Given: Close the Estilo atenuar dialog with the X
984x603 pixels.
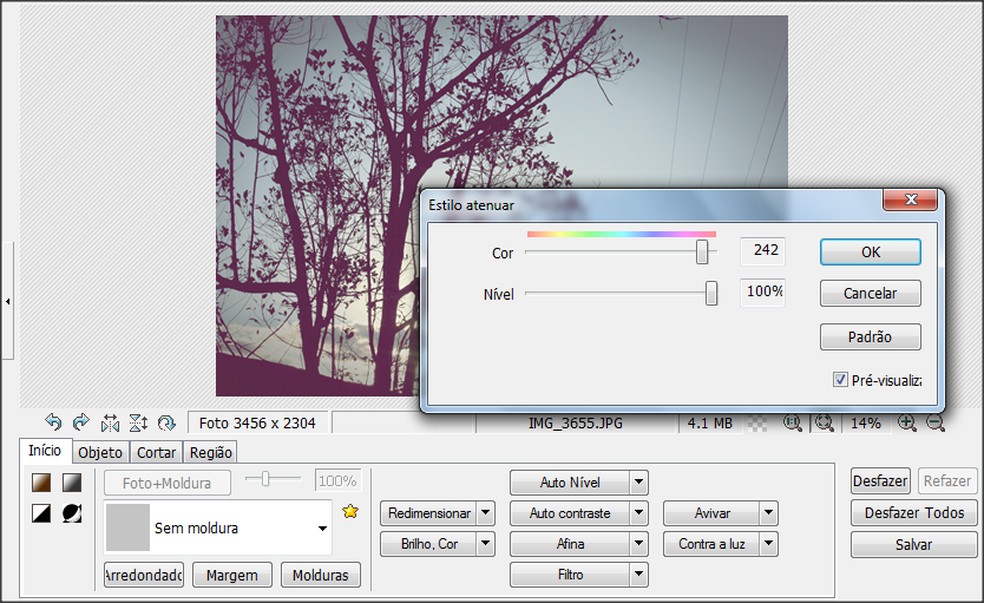Looking at the screenshot, I should tap(910, 200).
